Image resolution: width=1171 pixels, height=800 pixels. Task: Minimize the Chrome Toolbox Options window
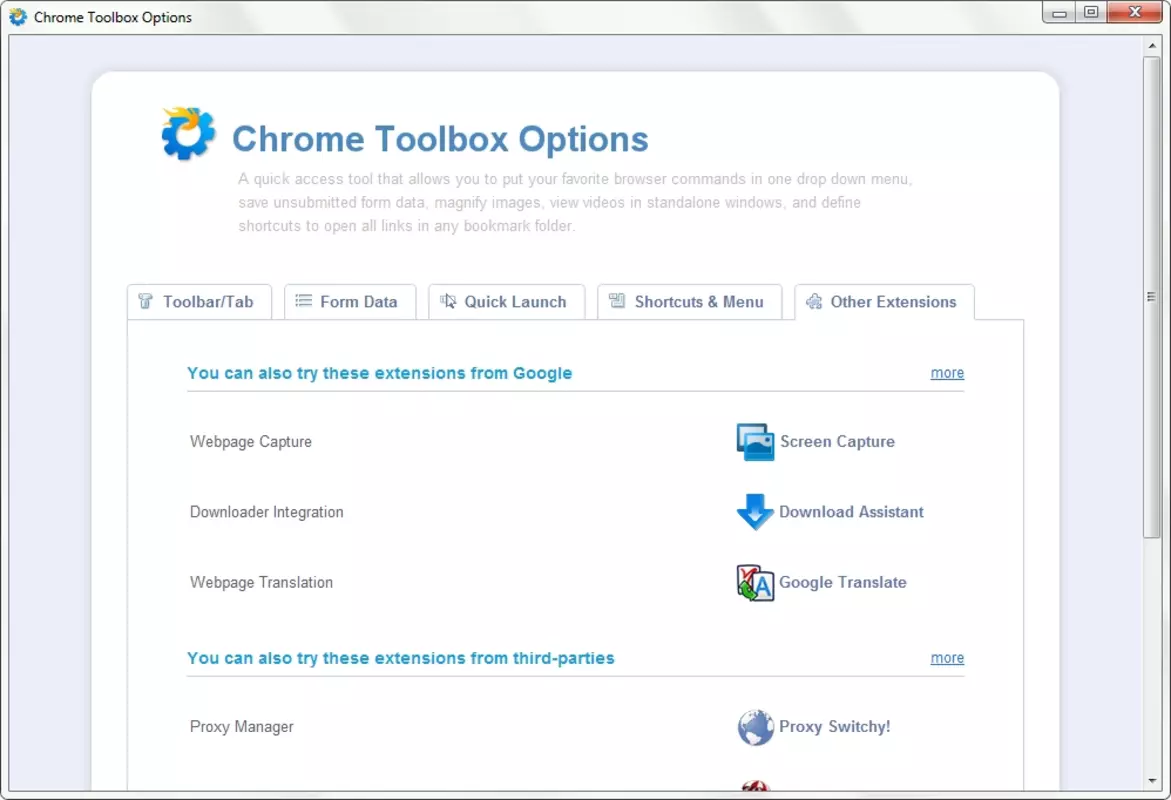pos(1059,12)
